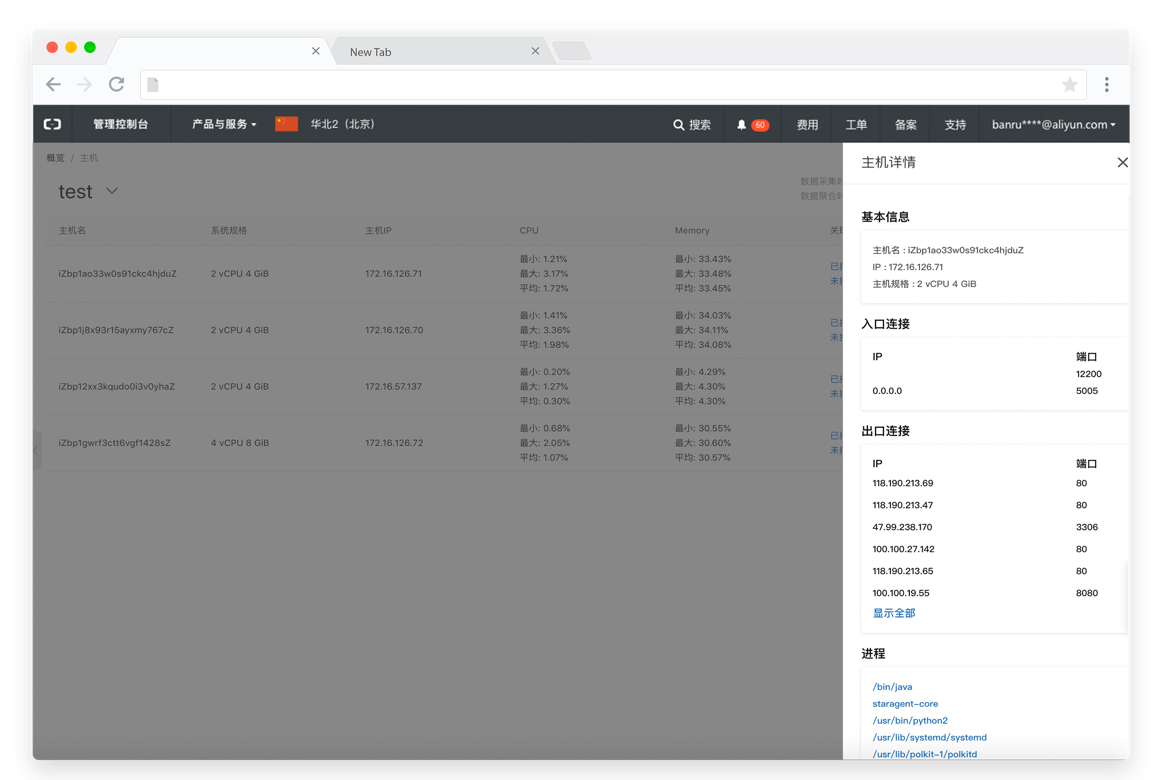The width and height of the screenshot is (1160, 780).
Task: Click inbound IP 0.0.0.0
Action: (887, 391)
